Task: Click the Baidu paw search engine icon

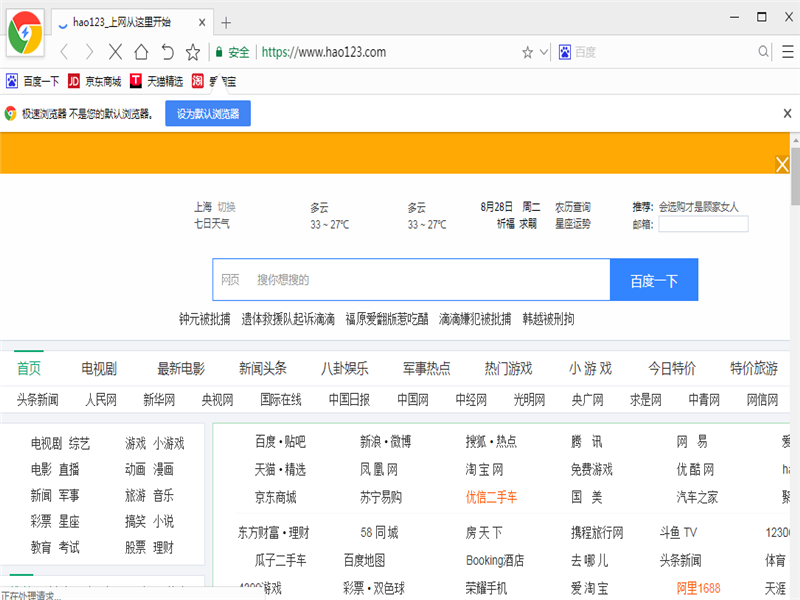Action: click(x=565, y=52)
